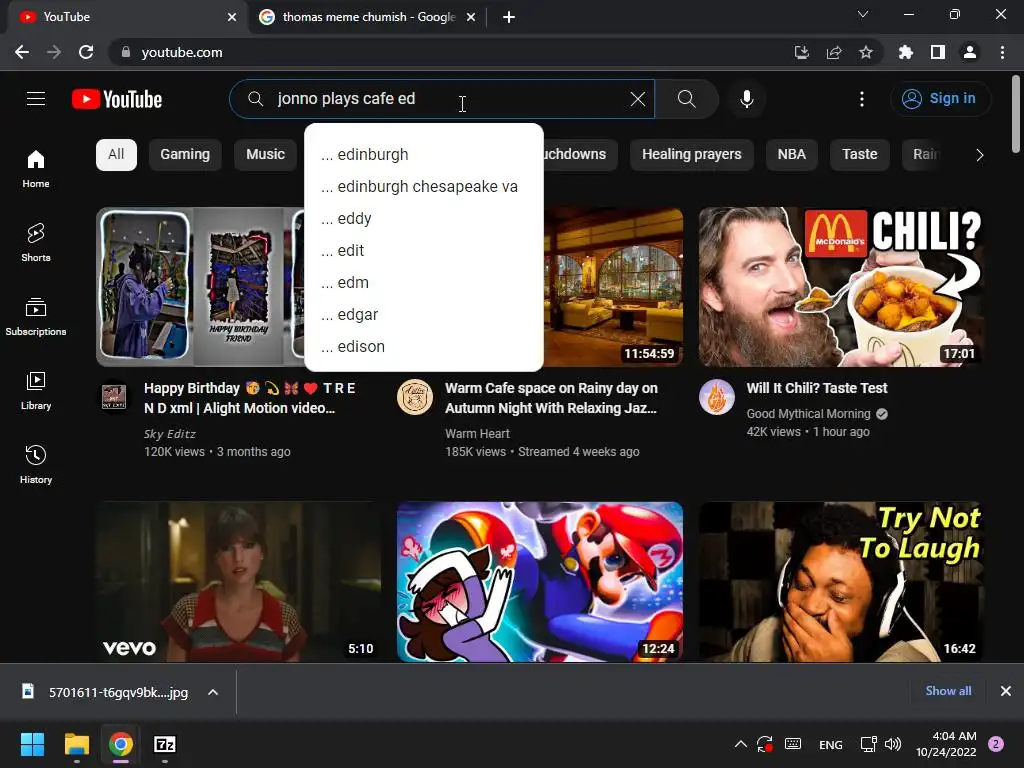The height and width of the screenshot is (768, 1024).
Task: Open Good Mythical Morning channel link
Action: pos(808,413)
